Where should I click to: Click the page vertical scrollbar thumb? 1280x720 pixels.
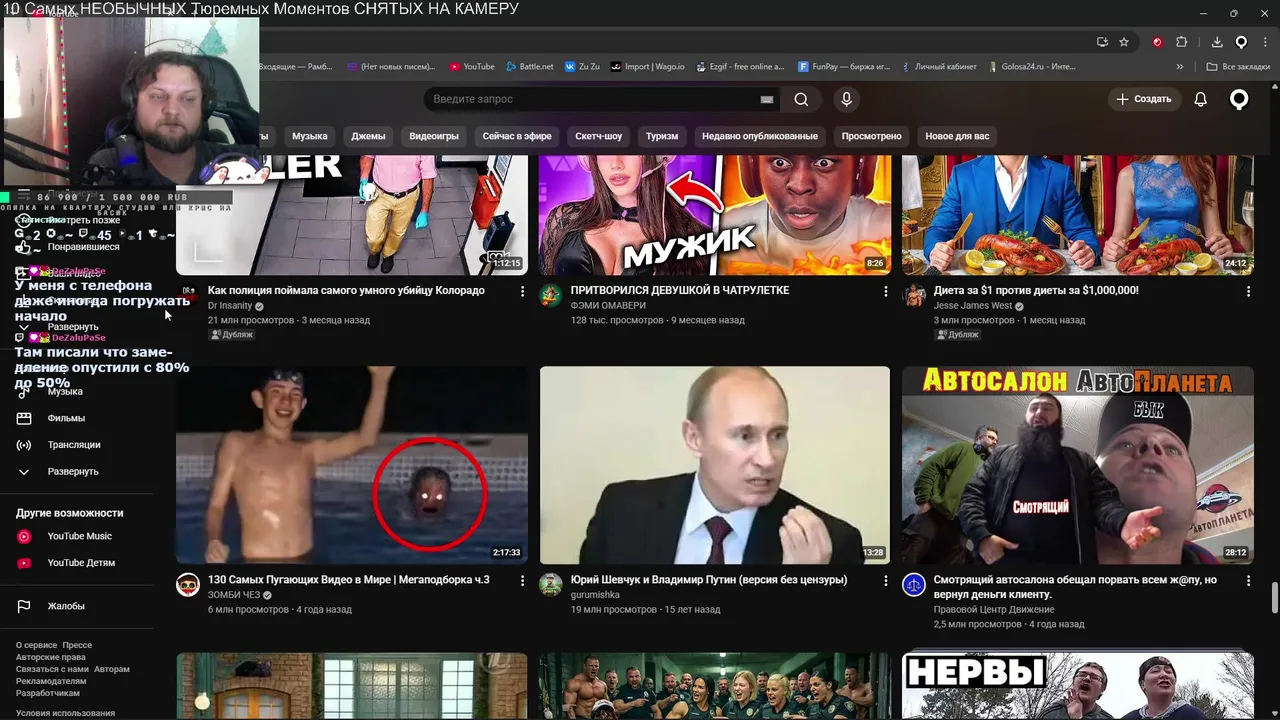[x=1275, y=597]
